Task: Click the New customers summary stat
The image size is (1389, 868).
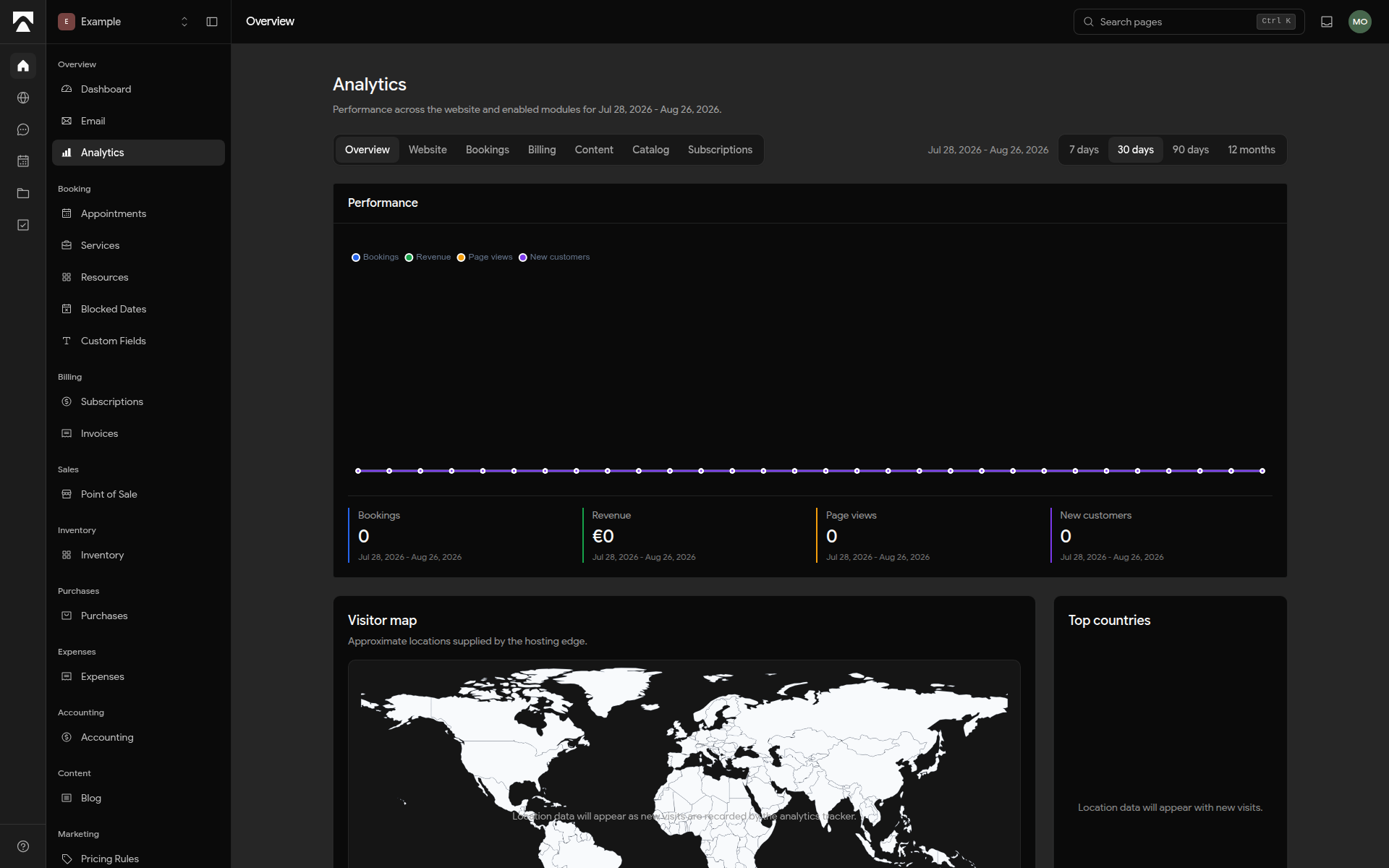Action: [1161, 535]
